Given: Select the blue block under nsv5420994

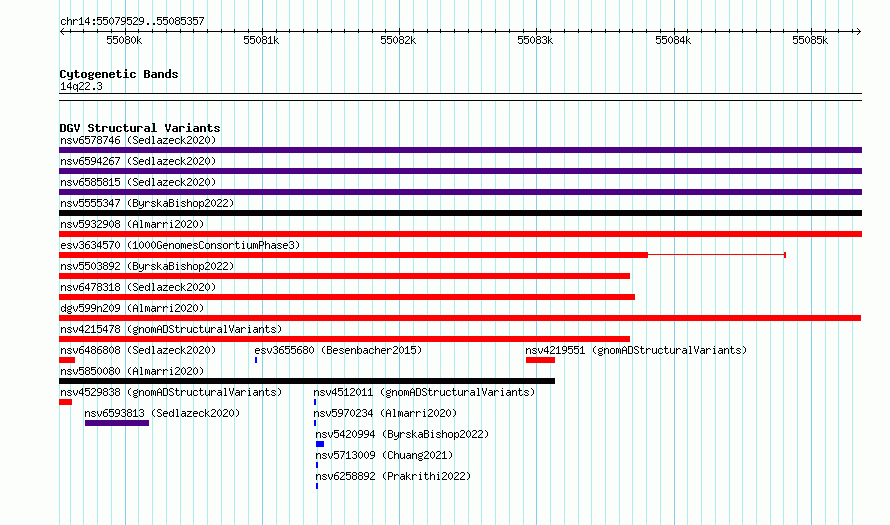Looking at the screenshot, I should [320, 444].
